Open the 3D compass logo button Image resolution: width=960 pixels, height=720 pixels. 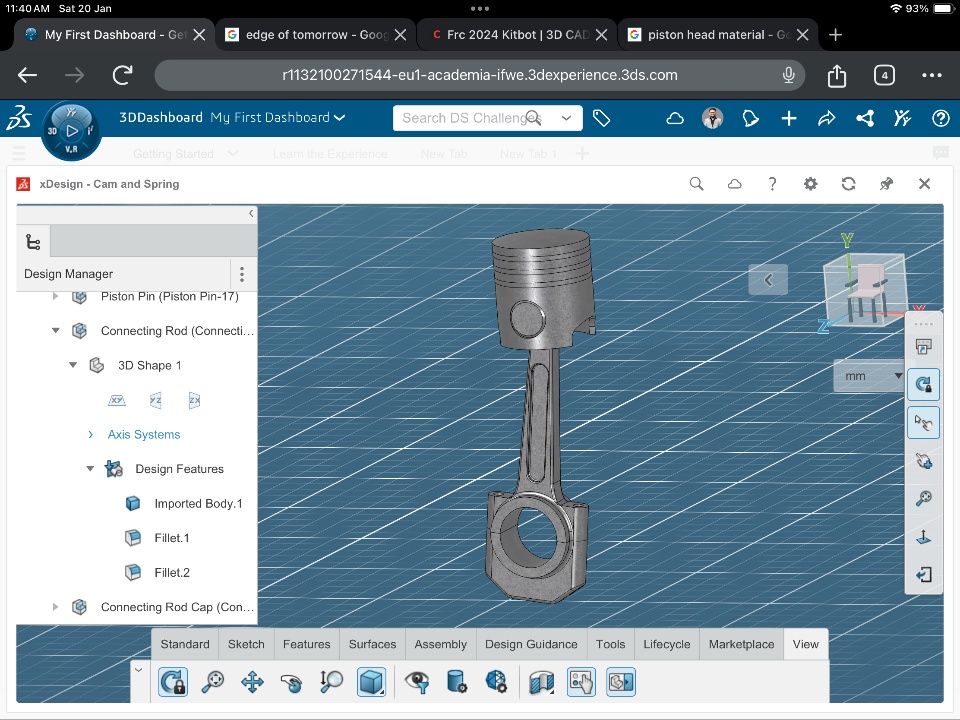[71, 131]
